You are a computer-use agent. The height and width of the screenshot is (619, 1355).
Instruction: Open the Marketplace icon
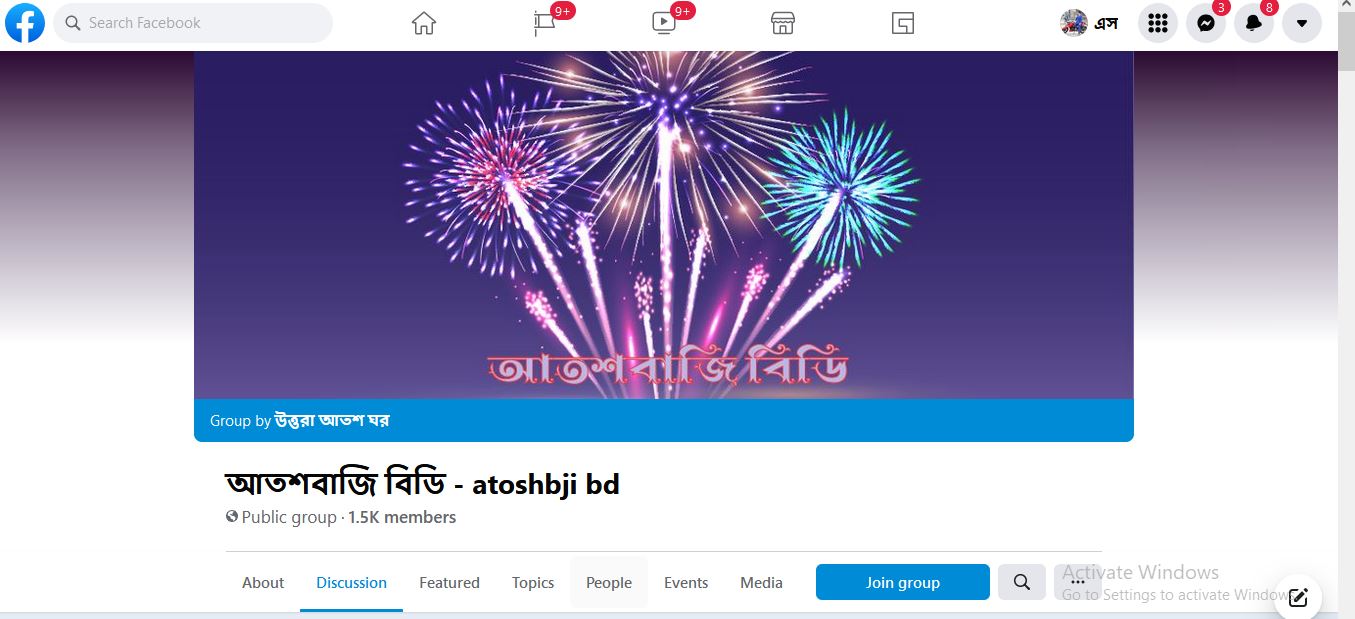click(x=783, y=23)
